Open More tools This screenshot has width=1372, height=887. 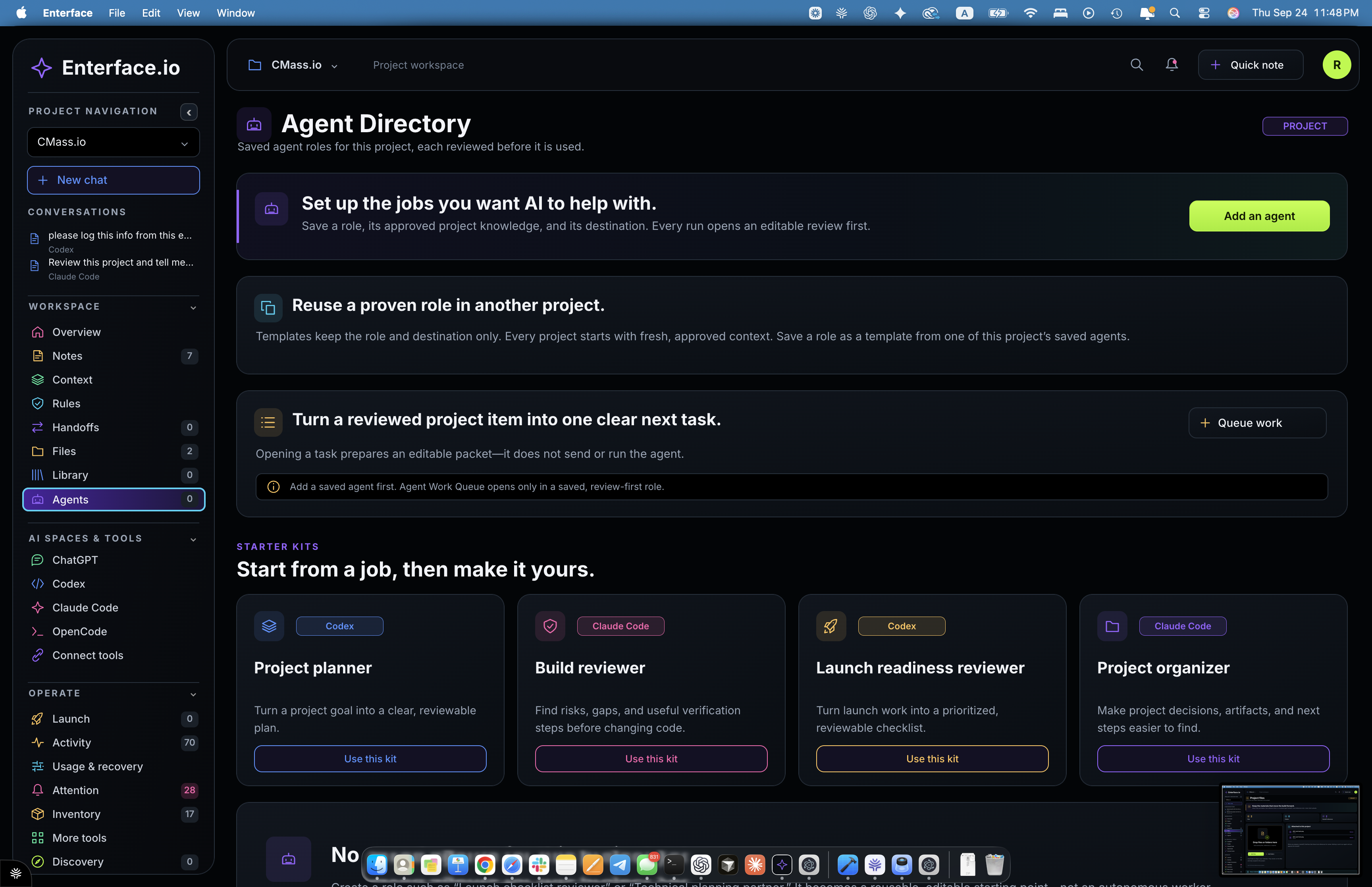coord(113,838)
